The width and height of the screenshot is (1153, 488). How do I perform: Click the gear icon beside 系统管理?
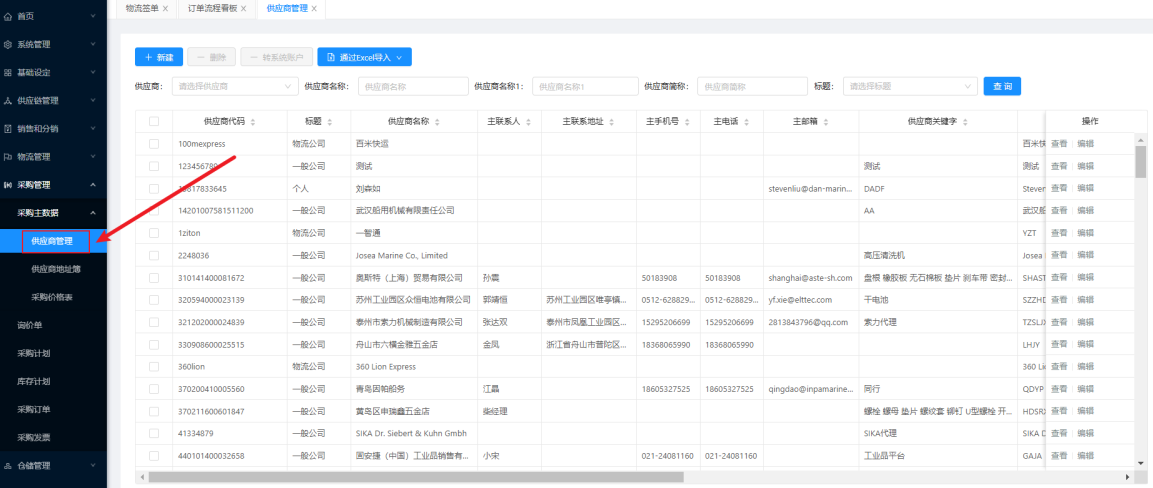tap(9, 45)
